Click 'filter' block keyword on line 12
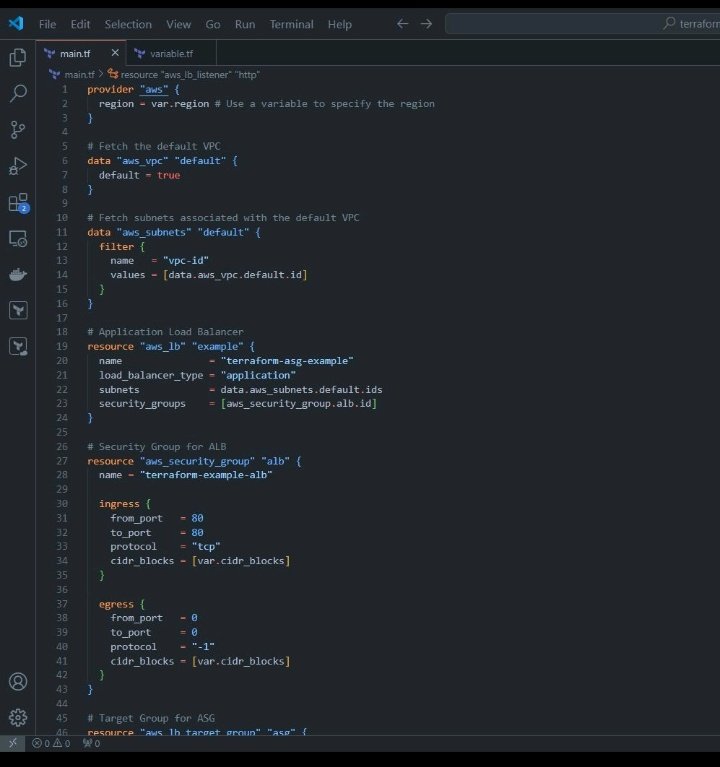This screenshot has height=767, width=720. (x=116, y=247)
